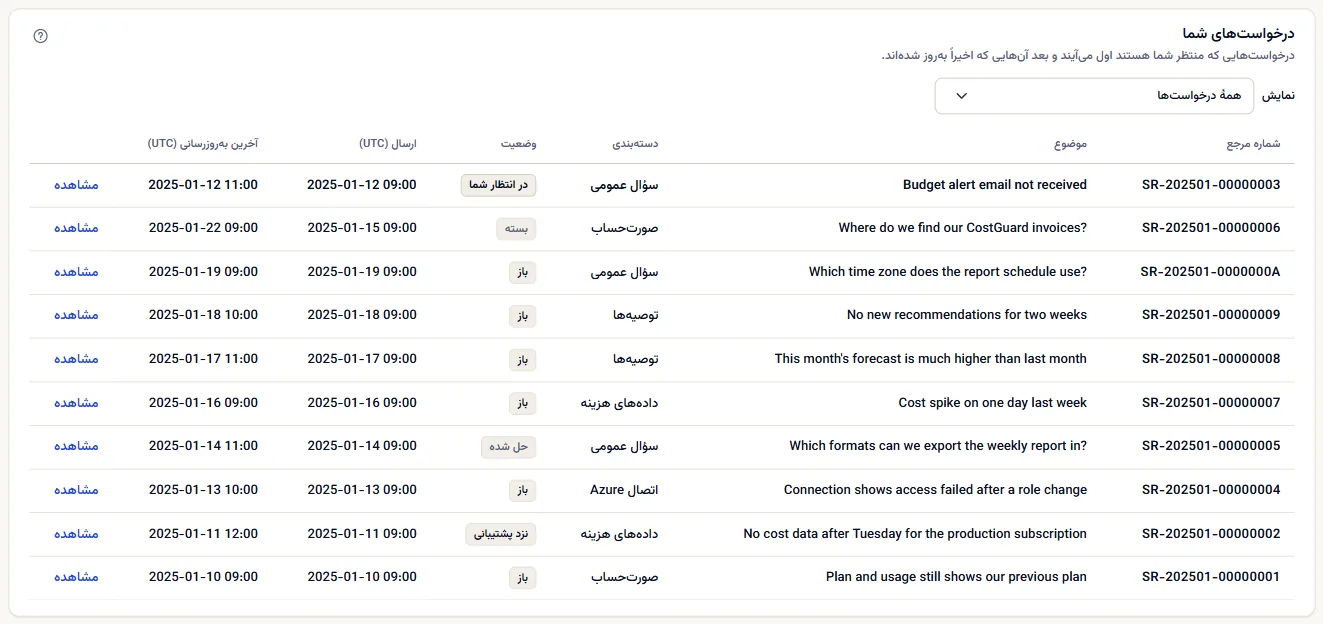Click subject 'Cost spike on one day last week'

click(x=993, y=403)
